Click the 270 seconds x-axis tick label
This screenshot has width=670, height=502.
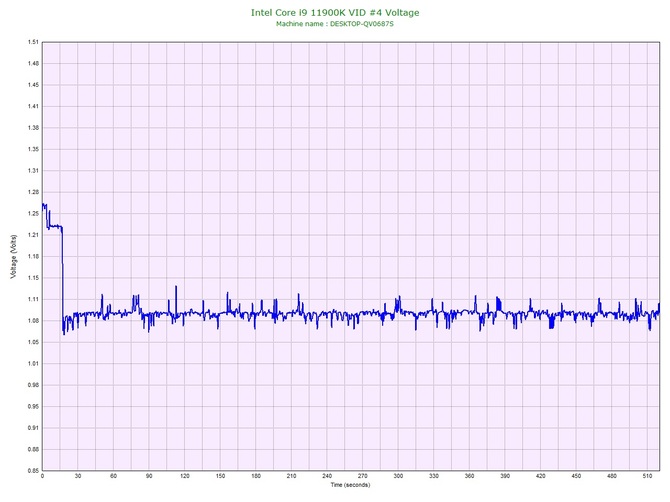tap(362, 476)
